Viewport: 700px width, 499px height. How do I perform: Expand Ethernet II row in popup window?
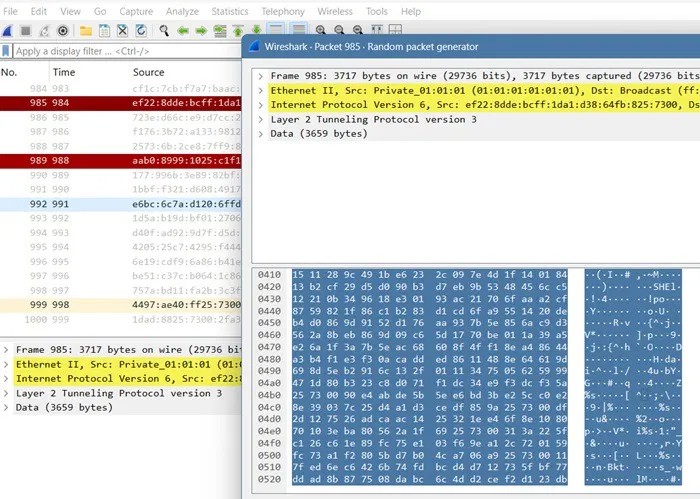(260, 90)
